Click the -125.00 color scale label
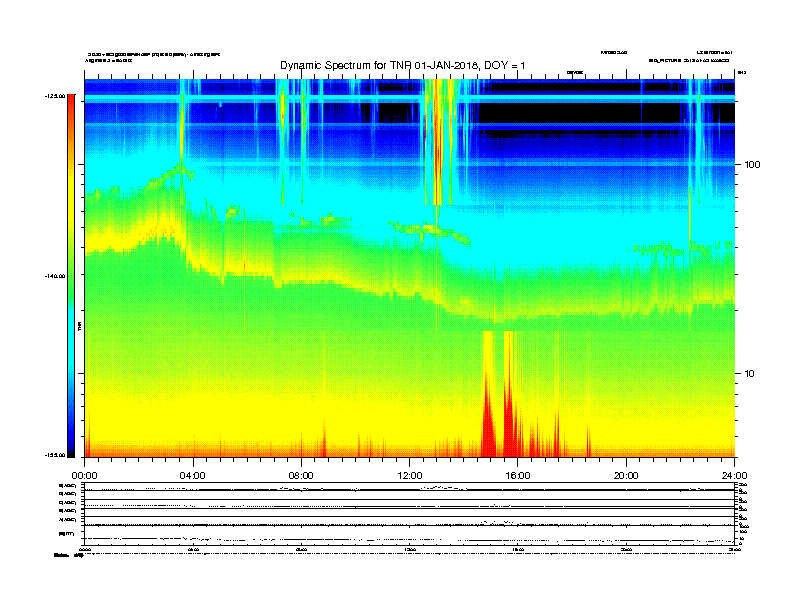The height and width of the screenshot is (612, 792). 55,96
